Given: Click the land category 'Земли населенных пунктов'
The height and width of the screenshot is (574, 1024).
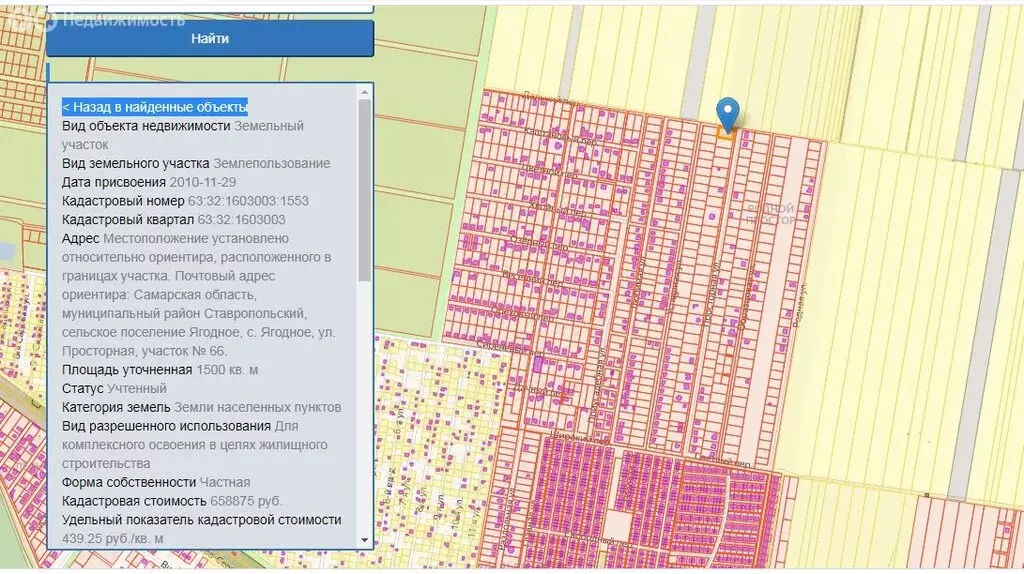Looking at the screenshot, I should pyautogui.click(x=257, y=407).
